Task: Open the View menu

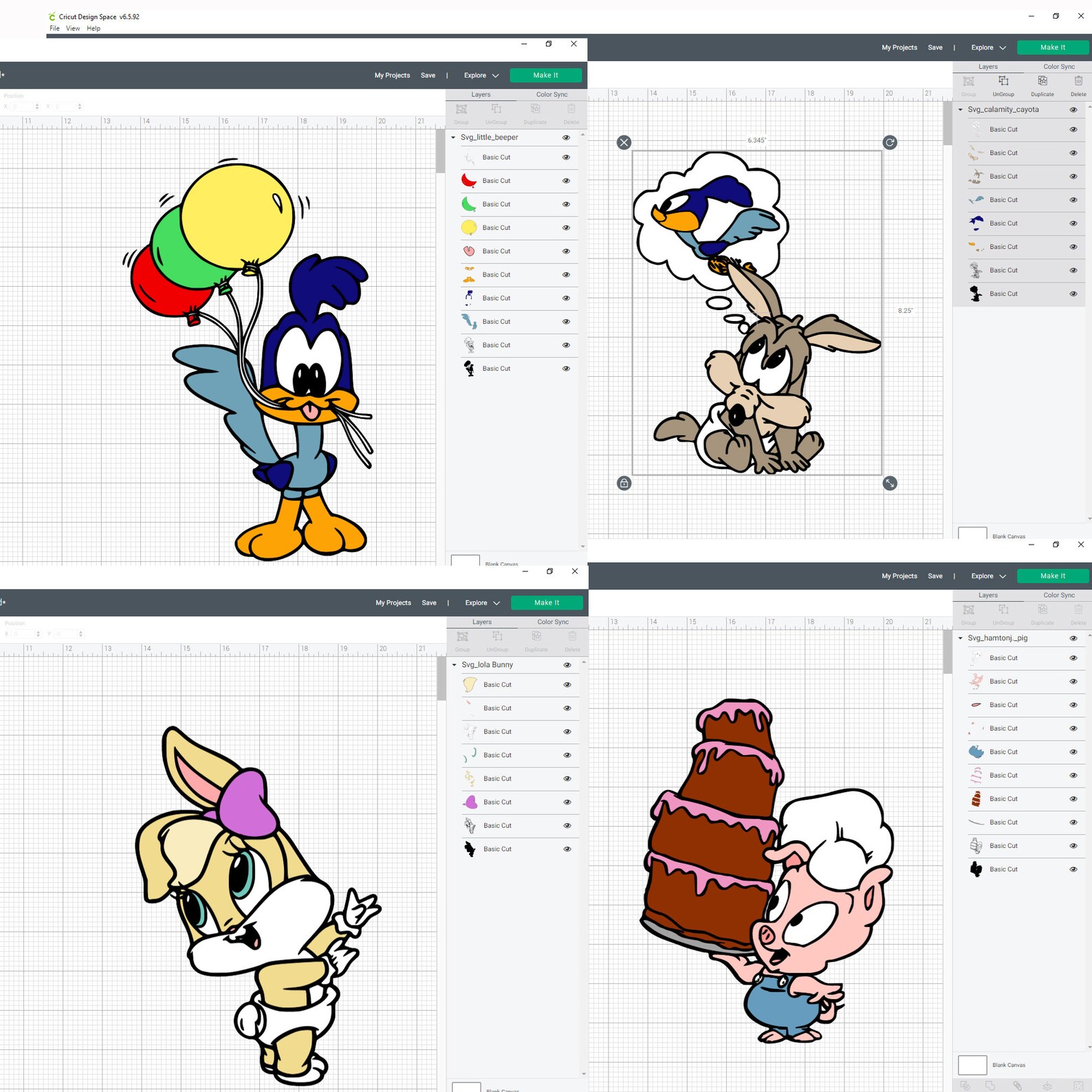Action: point(73,28)
